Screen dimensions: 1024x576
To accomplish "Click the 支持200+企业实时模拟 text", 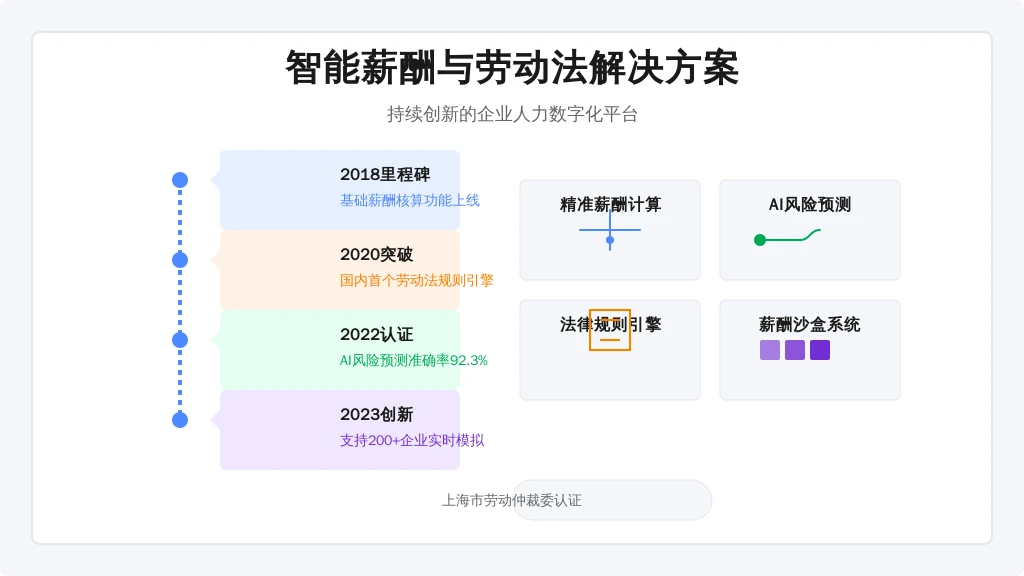I will 412,440.
